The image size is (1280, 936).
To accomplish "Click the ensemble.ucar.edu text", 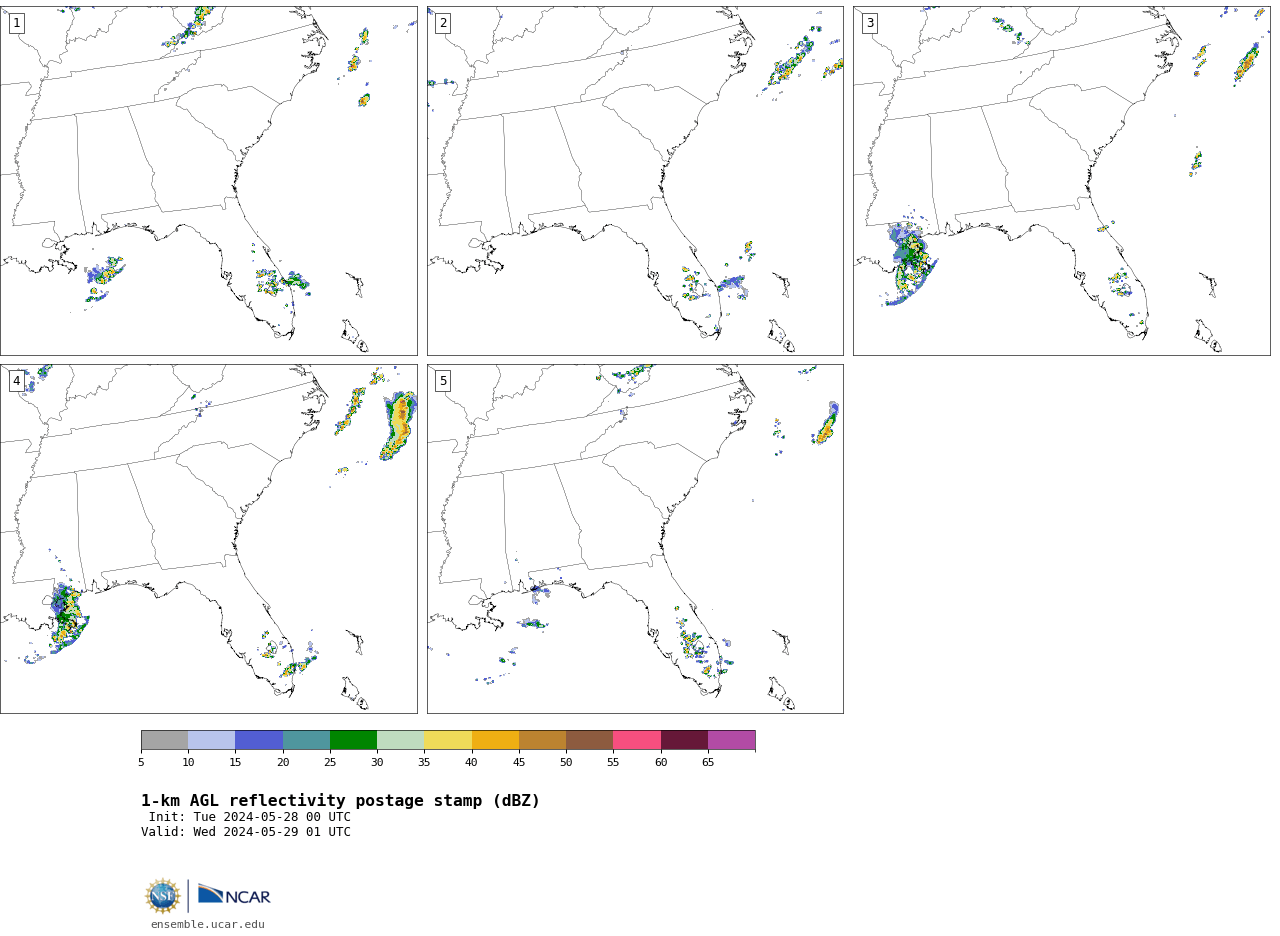I will coord(208,924).
